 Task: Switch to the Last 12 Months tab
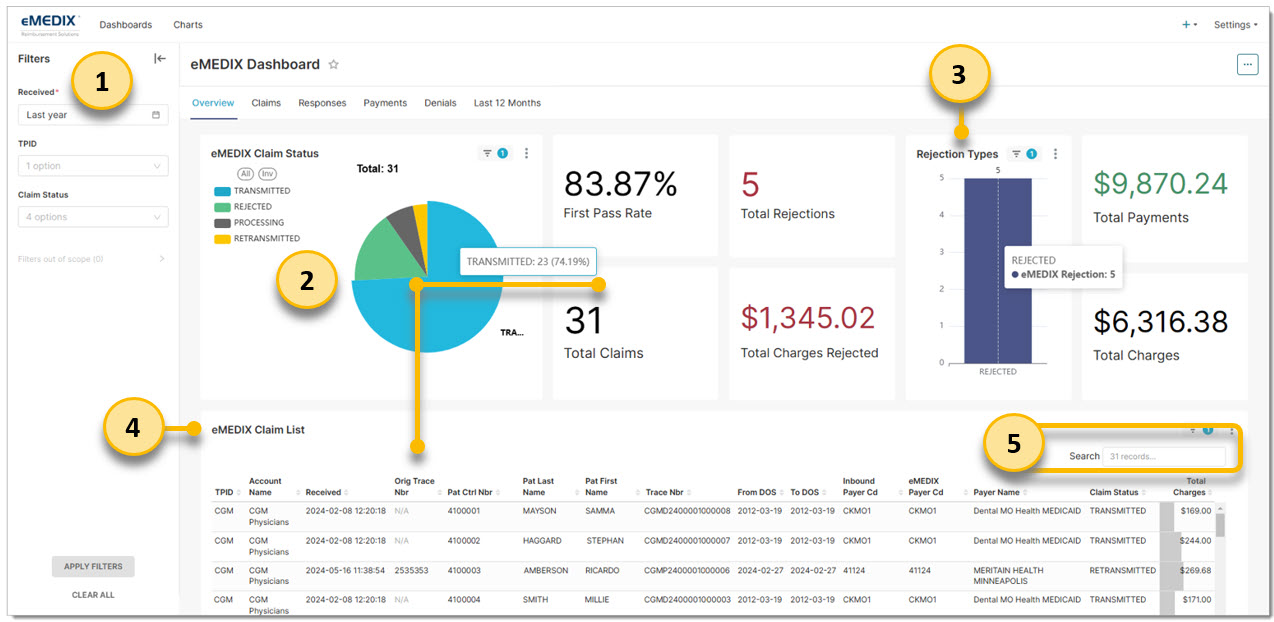(x=507, y=103)
